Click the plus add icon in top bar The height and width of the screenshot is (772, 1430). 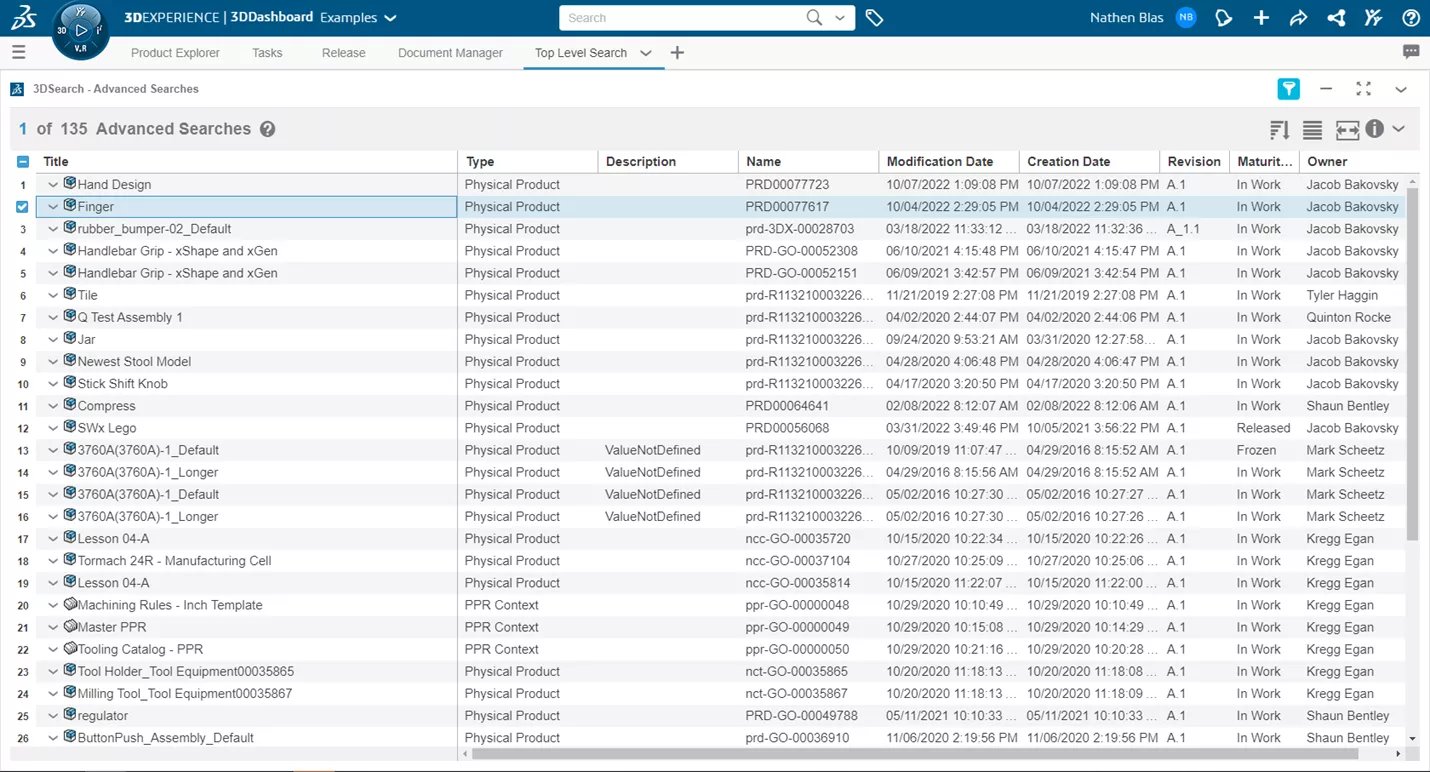click(x=1262, y=18)
